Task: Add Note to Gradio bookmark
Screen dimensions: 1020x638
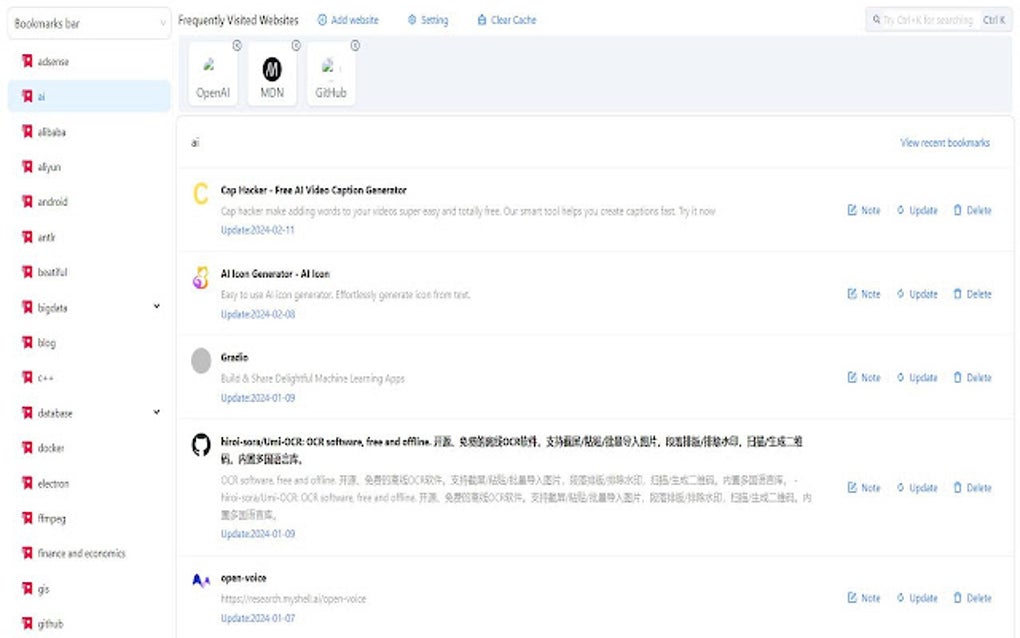Action: coord(864,377)
